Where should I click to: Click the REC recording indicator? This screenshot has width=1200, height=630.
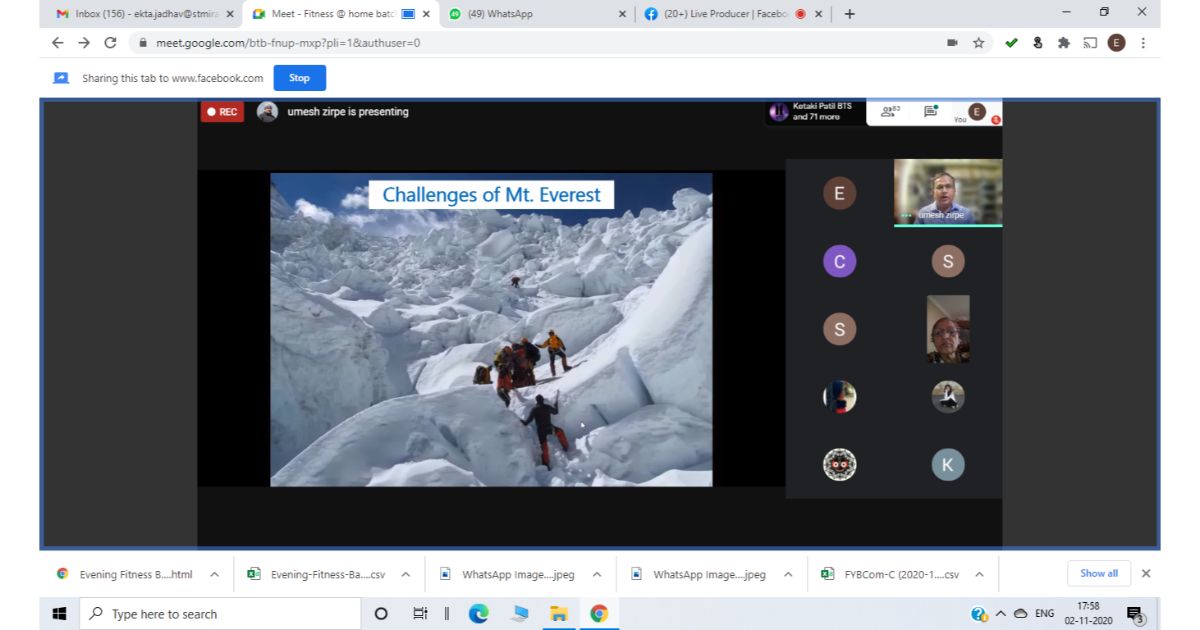[x=222, y=112]
